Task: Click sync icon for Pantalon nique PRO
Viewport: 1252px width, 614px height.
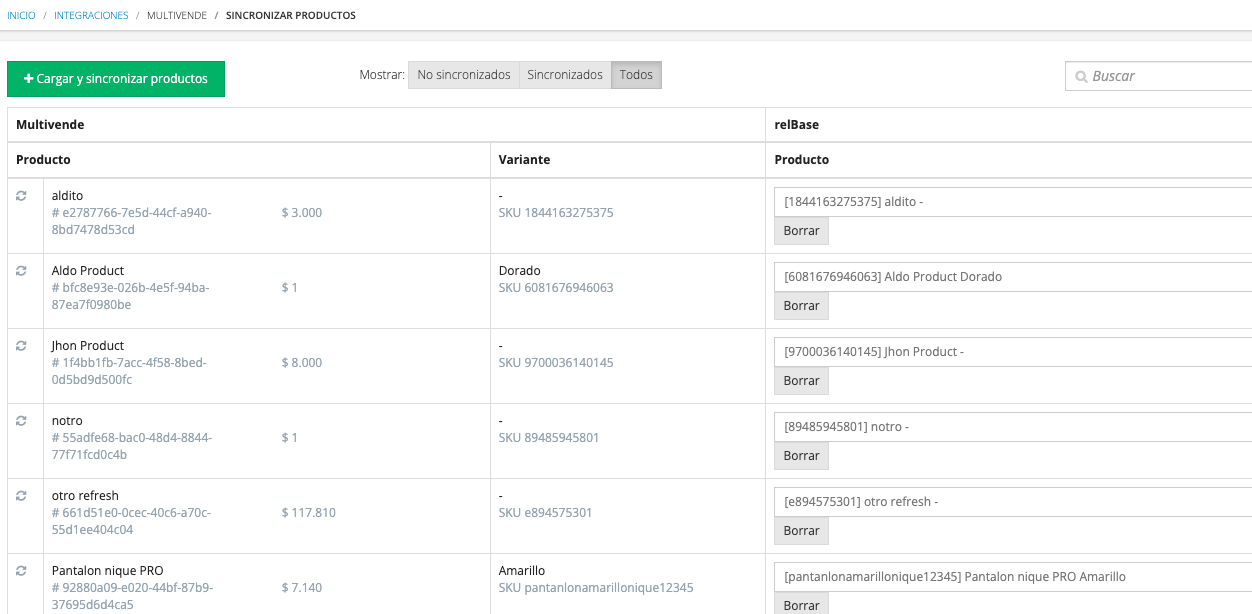Action: click(21, 571)
